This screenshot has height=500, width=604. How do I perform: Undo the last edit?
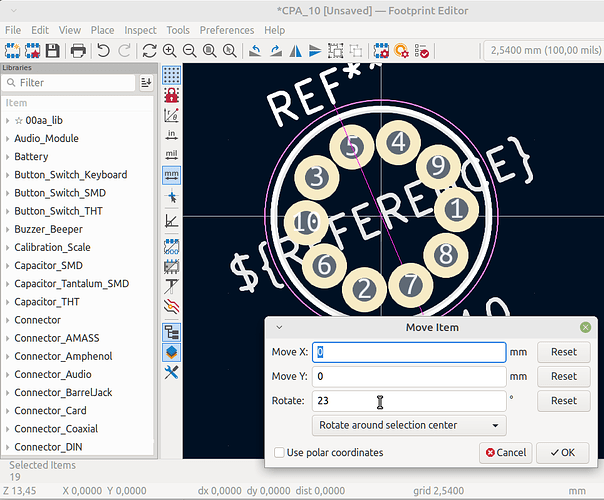click(103, 50)
